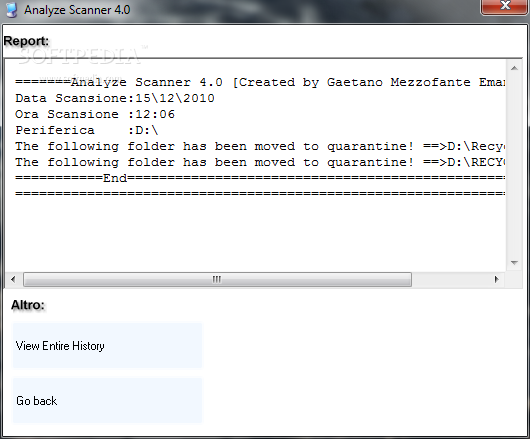Click the Analyze Scanner title bar icon

pos(12,10)
